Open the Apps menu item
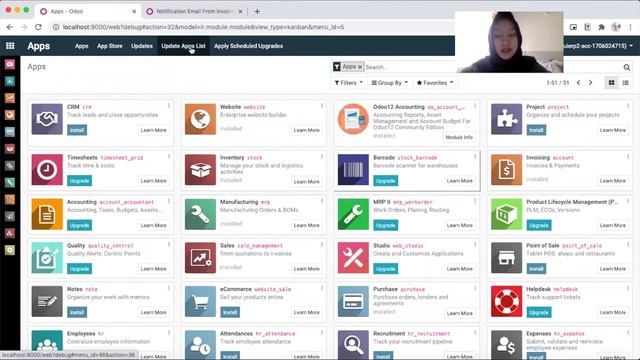 pyautogui.click(x=81, y=46)
